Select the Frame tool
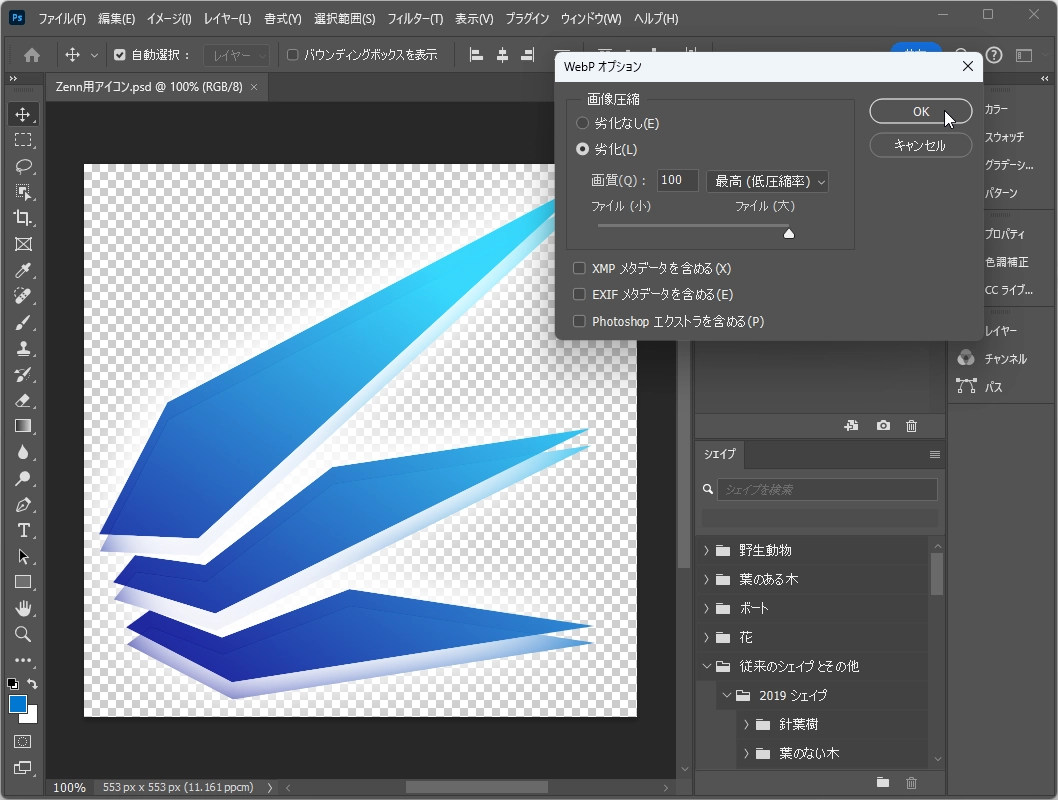Screen dimensions: 1058x800 [x=23, y=244]
